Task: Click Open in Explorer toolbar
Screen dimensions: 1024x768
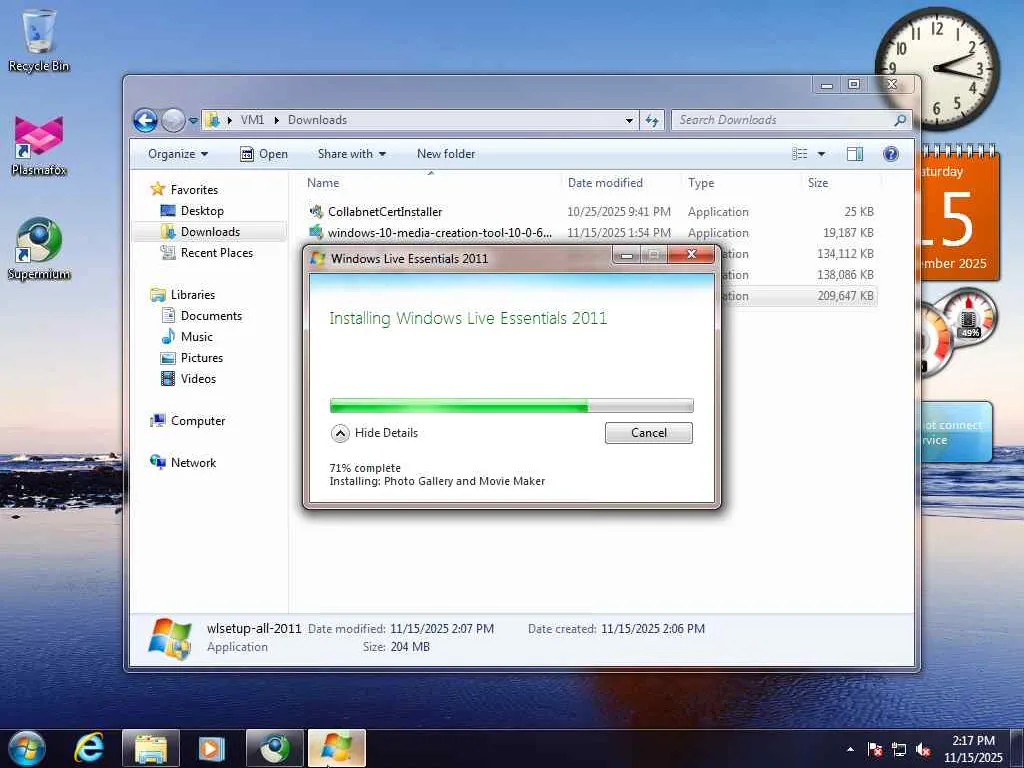Action: (x=264, y=154)
